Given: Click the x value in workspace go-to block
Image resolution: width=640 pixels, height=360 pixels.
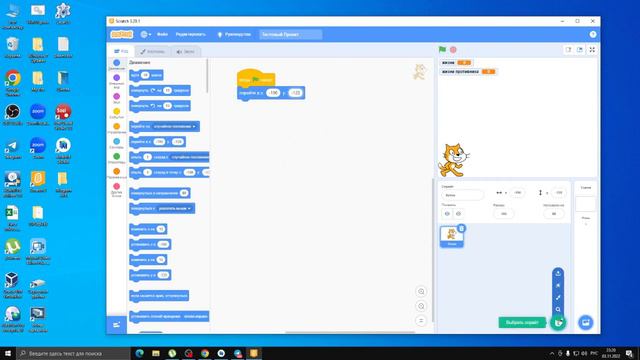Looking at the screenshot, I should pos(273,93).
